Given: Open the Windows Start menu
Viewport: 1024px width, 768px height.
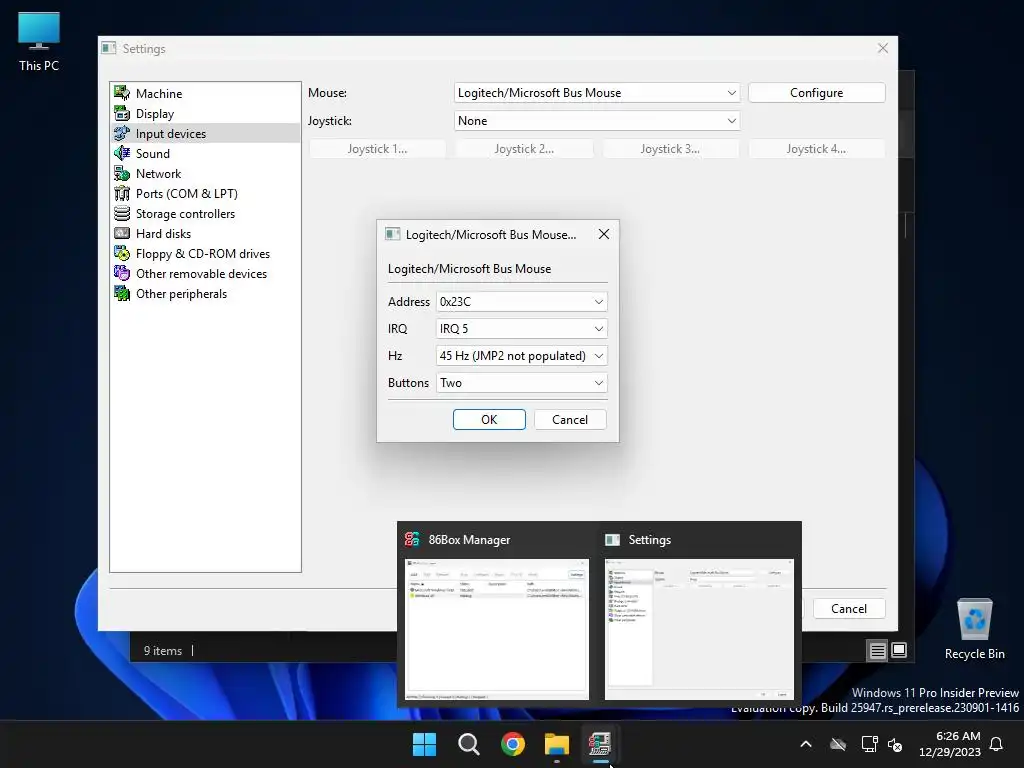Looking at the screenshot, I should point(424,744).
